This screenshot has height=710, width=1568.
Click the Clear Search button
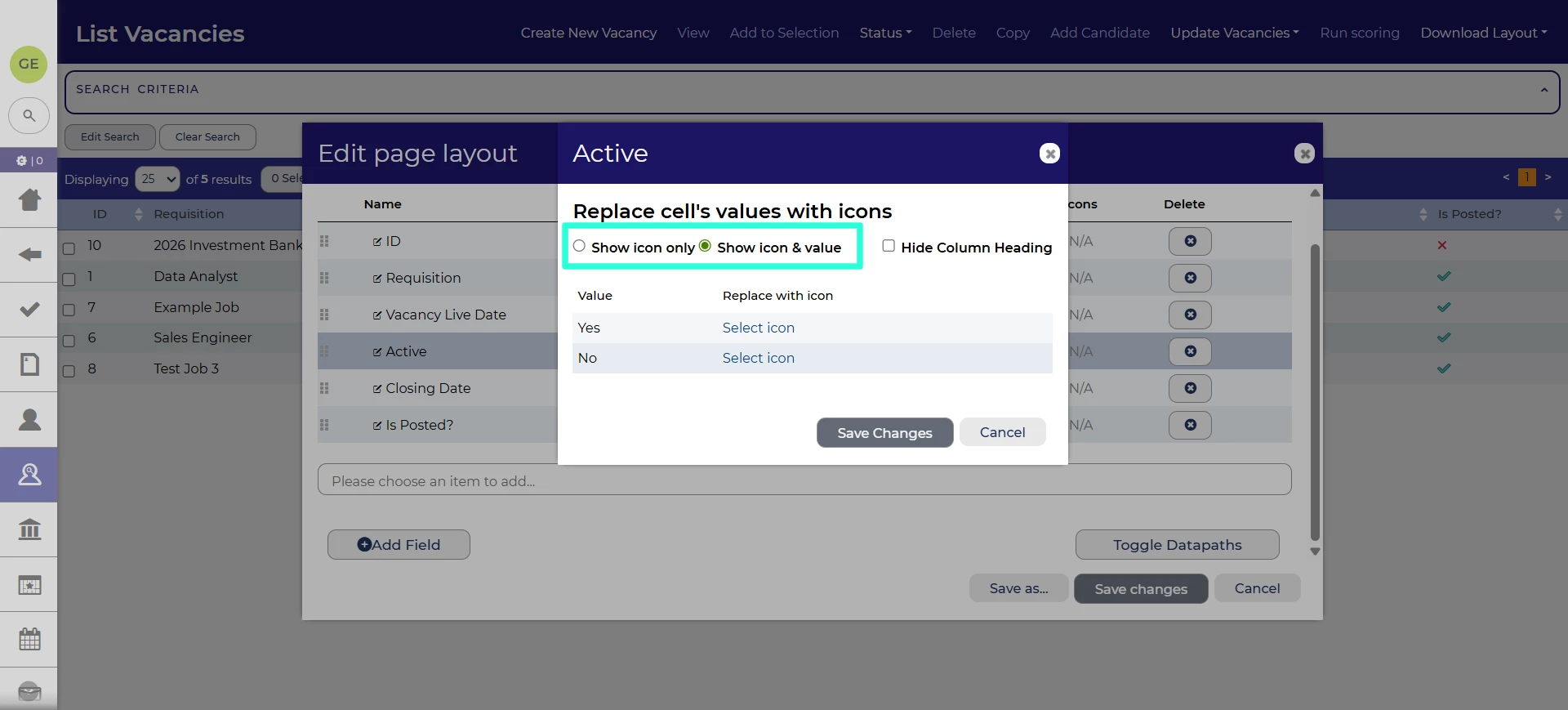click(x=207, y=136)
